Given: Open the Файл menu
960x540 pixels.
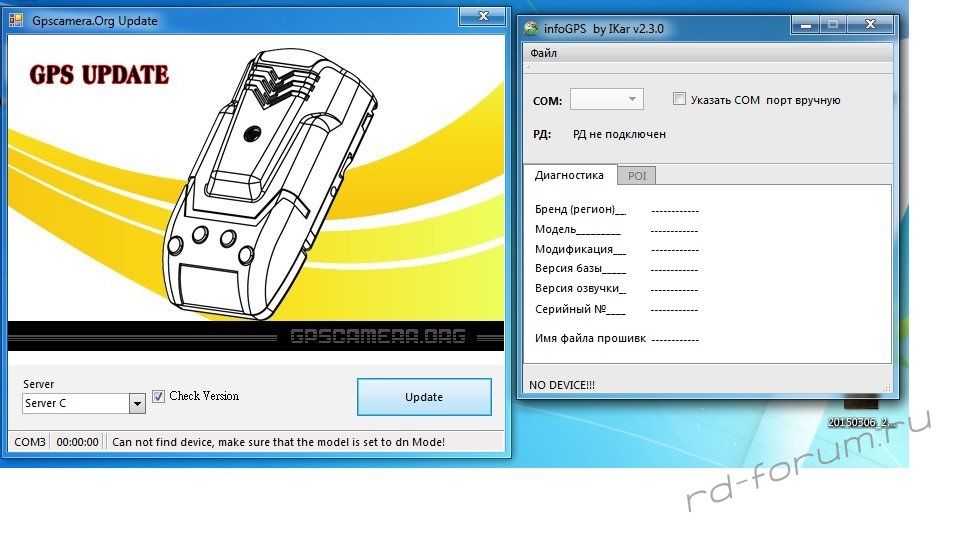Looking at the screenshot, I should pos(544,53).
